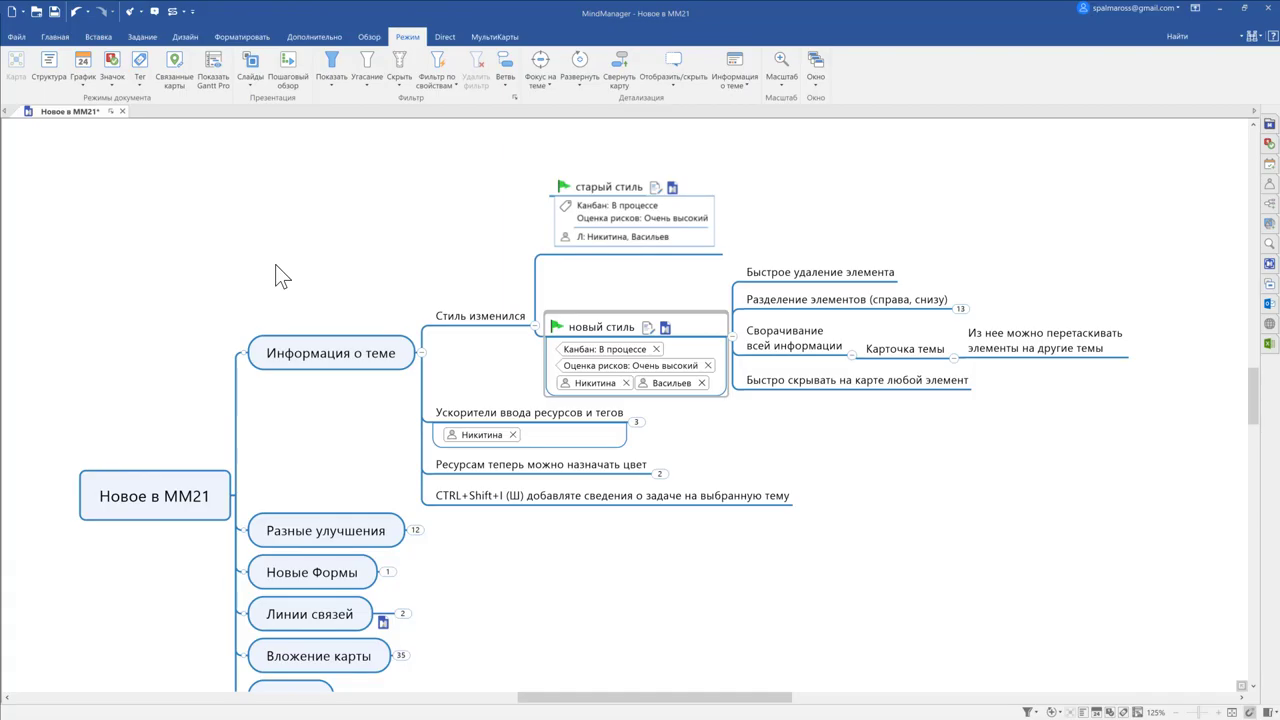Save the map with floppy disk icon
Screen dimensions: 1280x720
click(x=55, y=12)
